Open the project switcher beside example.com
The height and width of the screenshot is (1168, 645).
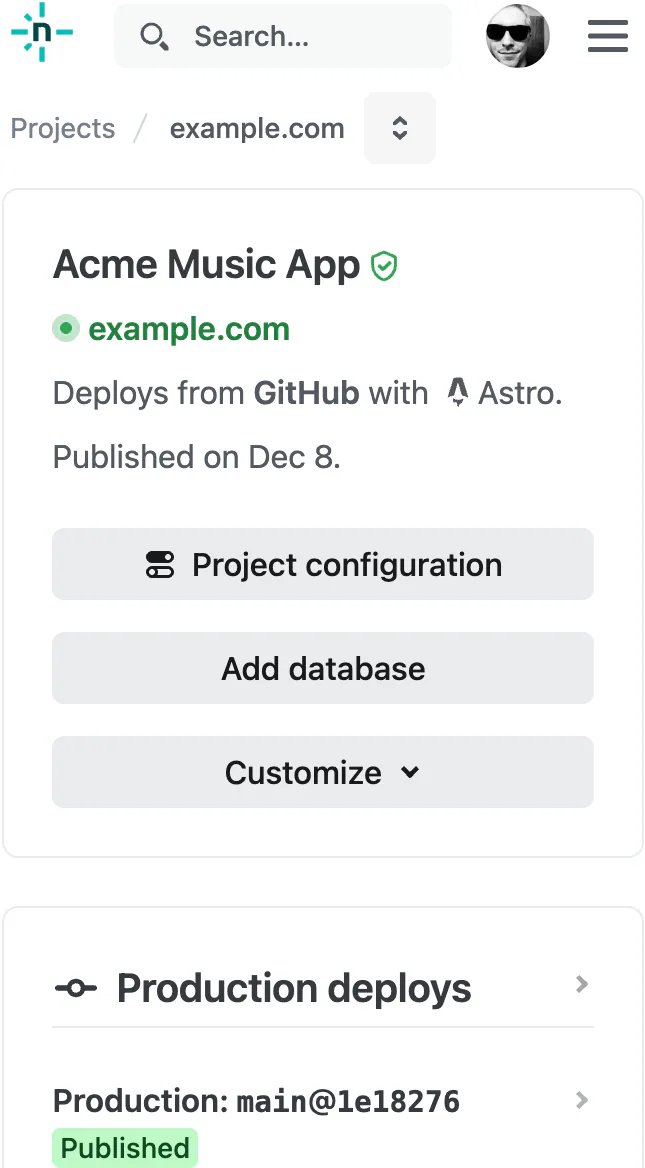coord(399,128)
